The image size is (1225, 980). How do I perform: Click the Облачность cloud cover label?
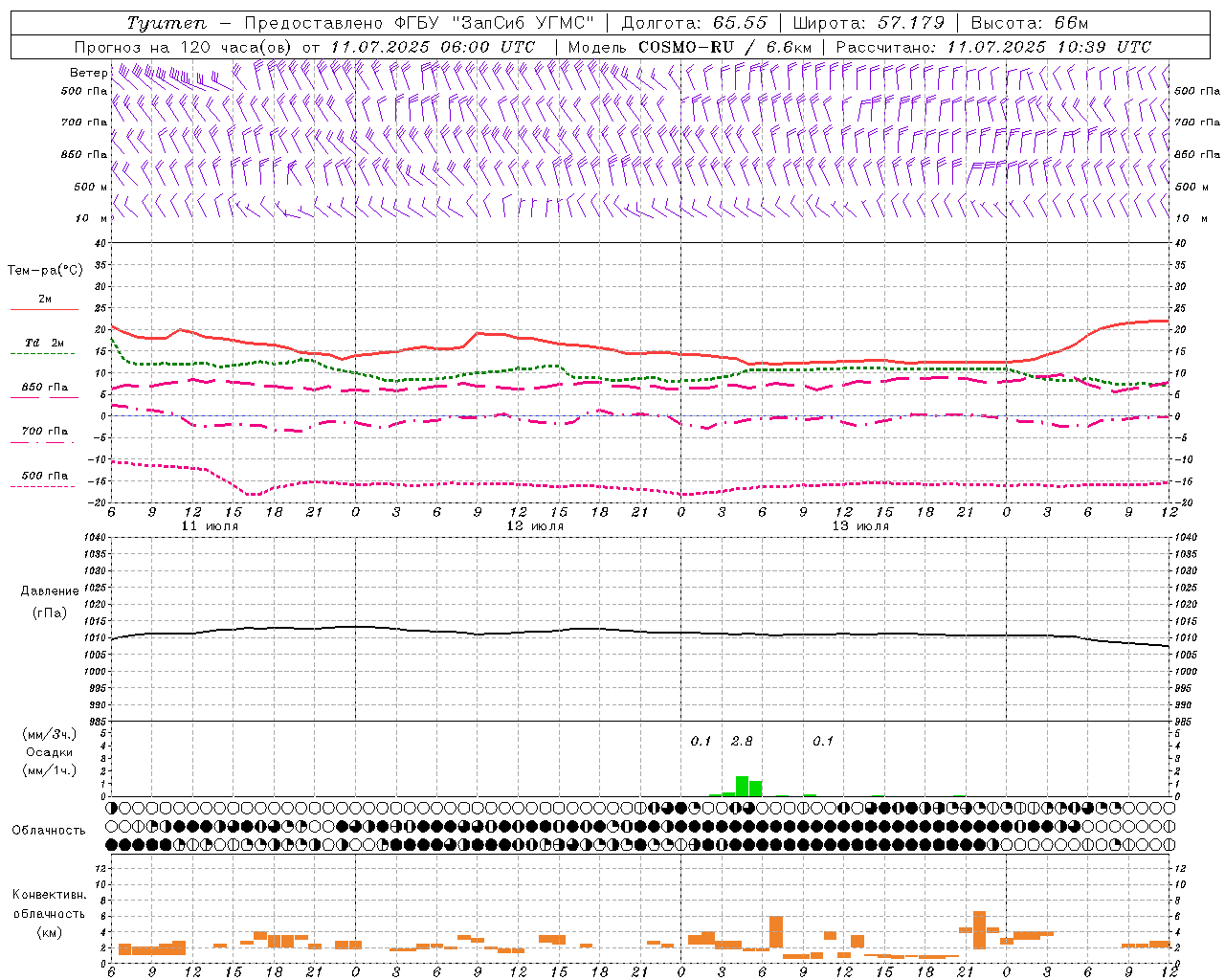(49, 831)
